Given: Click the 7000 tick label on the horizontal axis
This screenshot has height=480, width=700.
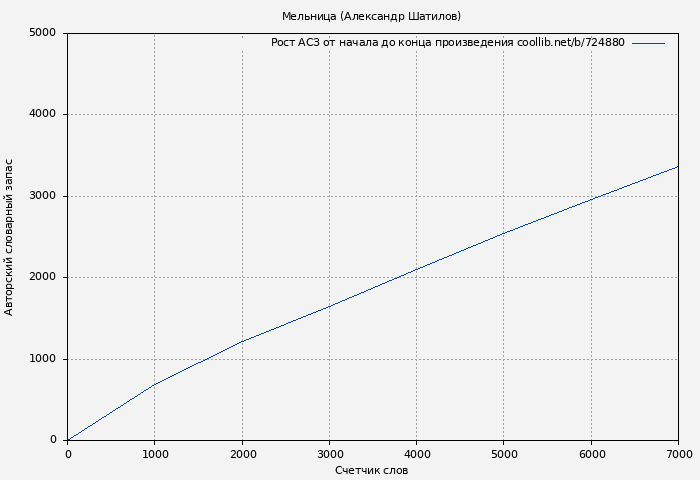Looking at the screenshot, I should click(x=678, y=454).
